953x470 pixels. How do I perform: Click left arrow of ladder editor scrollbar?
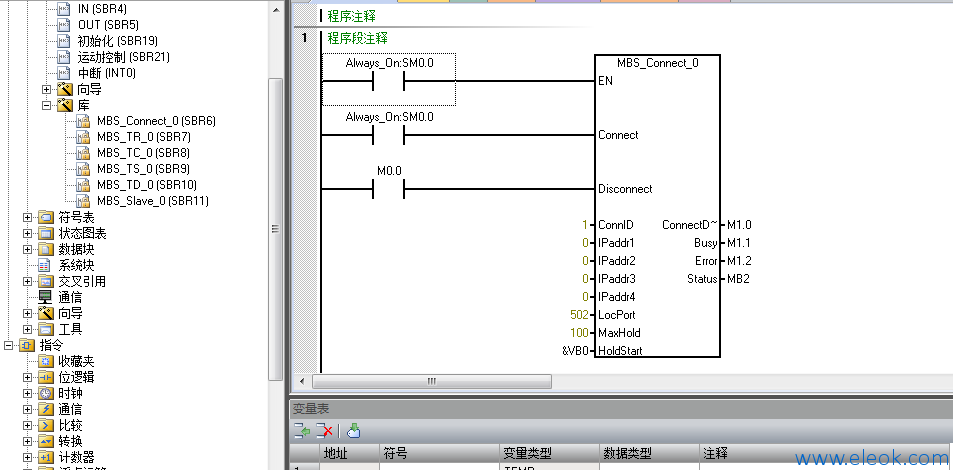(x=302, y=381)
